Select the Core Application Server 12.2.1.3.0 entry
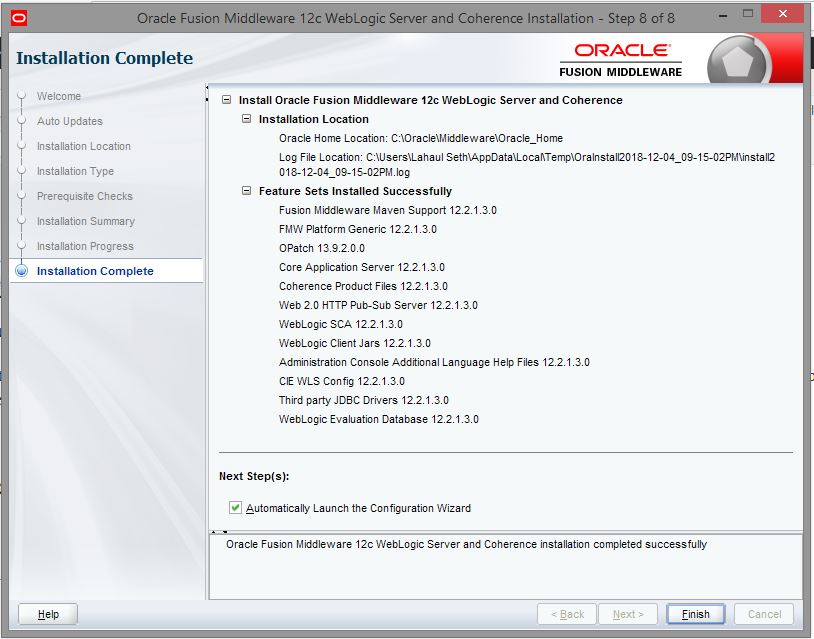The image size is (814, 639). [361, 268]
